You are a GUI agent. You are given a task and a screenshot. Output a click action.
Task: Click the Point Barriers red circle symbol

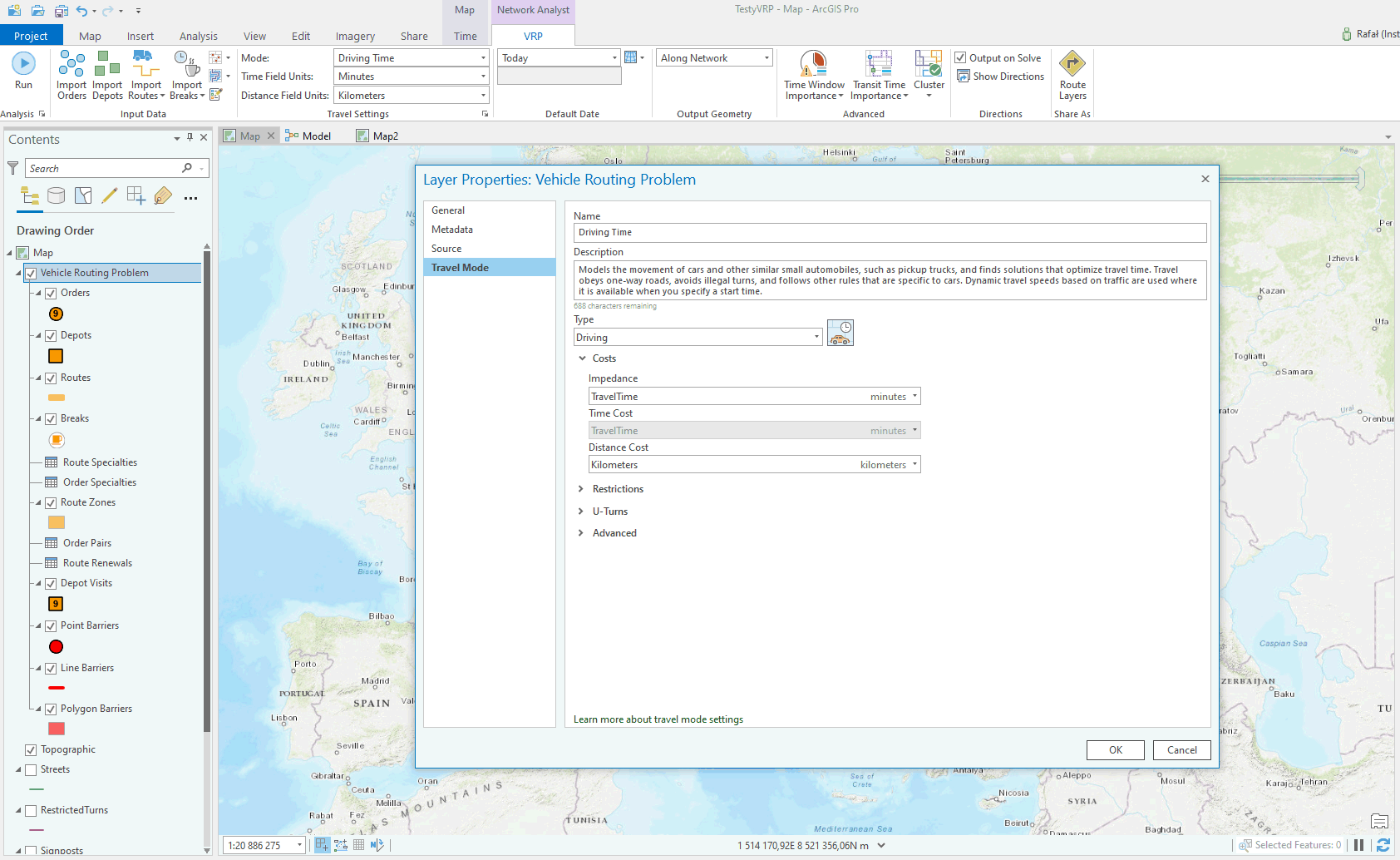click(56, 646)
